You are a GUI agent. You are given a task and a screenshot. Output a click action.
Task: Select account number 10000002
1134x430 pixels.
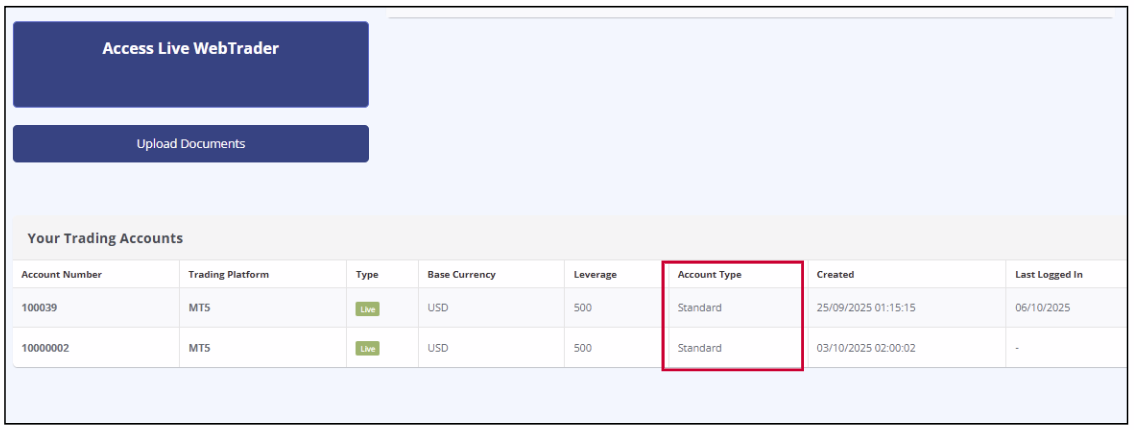(47, 348)
